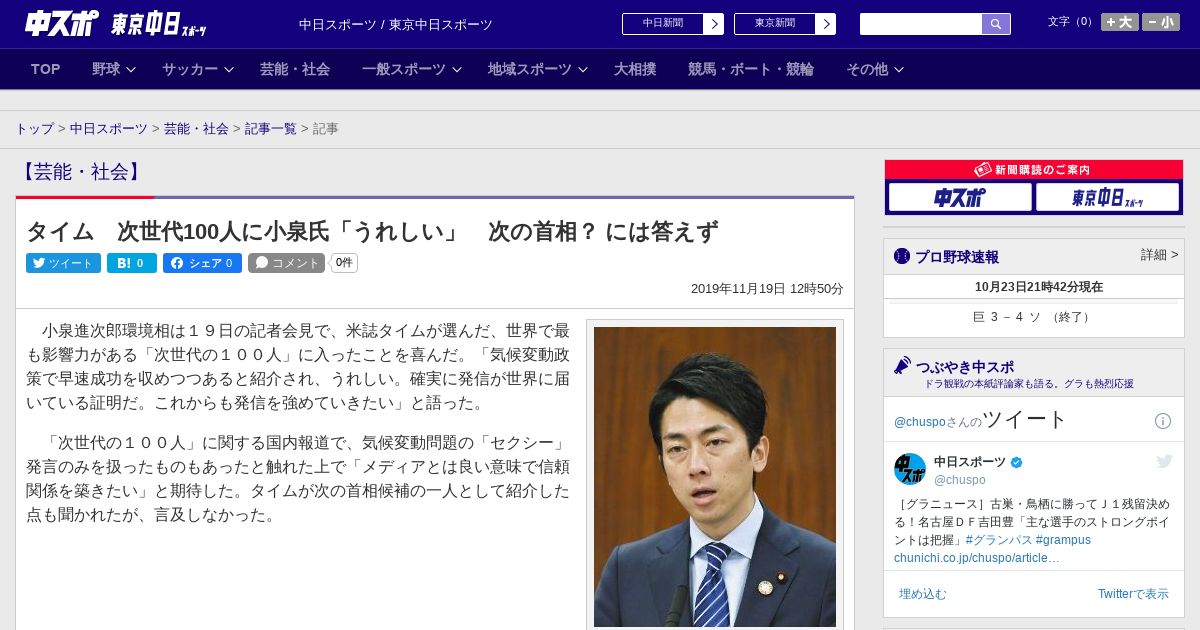The height and width of the screenshot is (630, 1200).
Task: Click the #グランパス hashtag
Action: click(999, 540)
